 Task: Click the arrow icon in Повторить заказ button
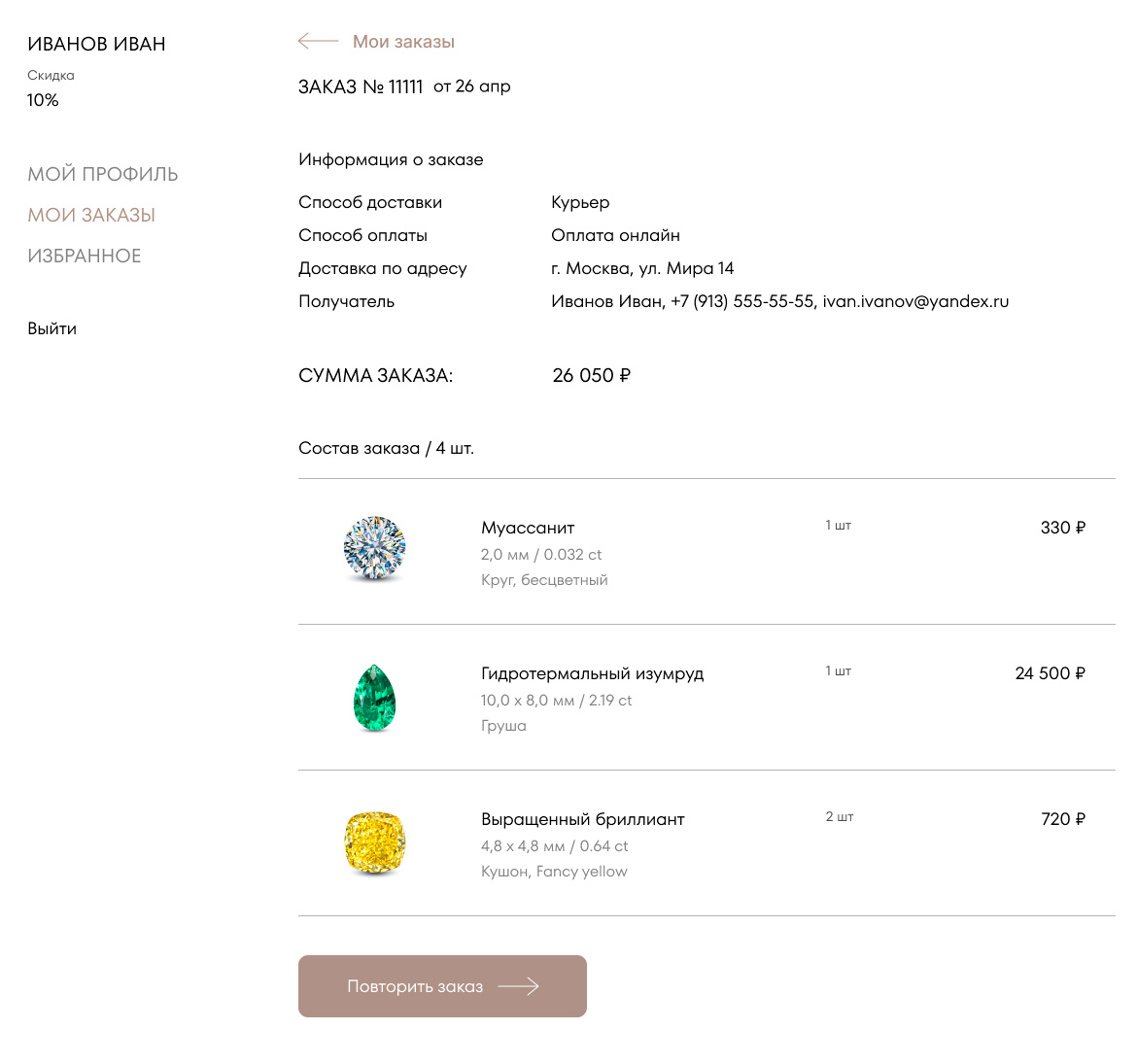point(518,986)
